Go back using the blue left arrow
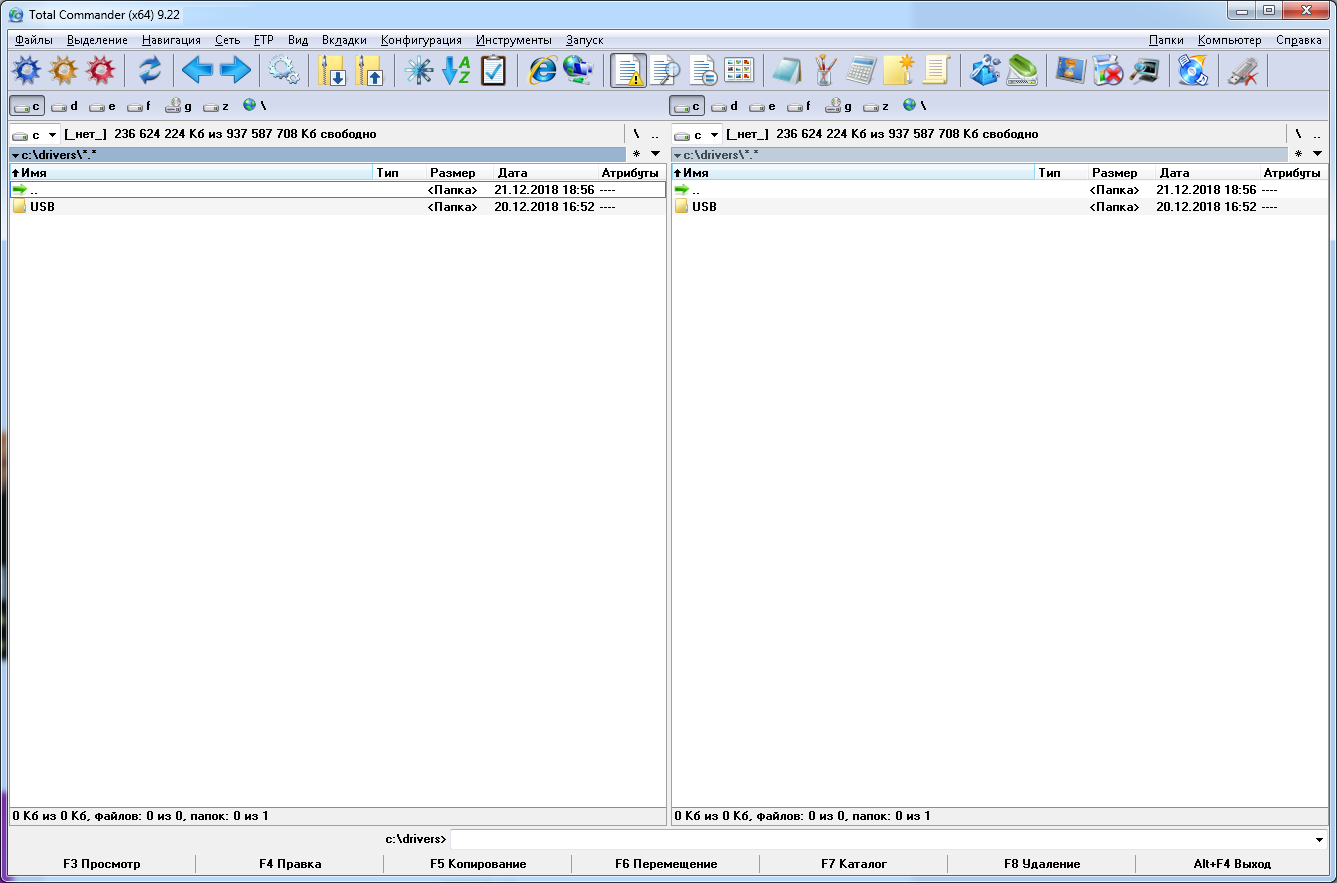Viewport: 1337px width, 883px height. click(198, 70)
